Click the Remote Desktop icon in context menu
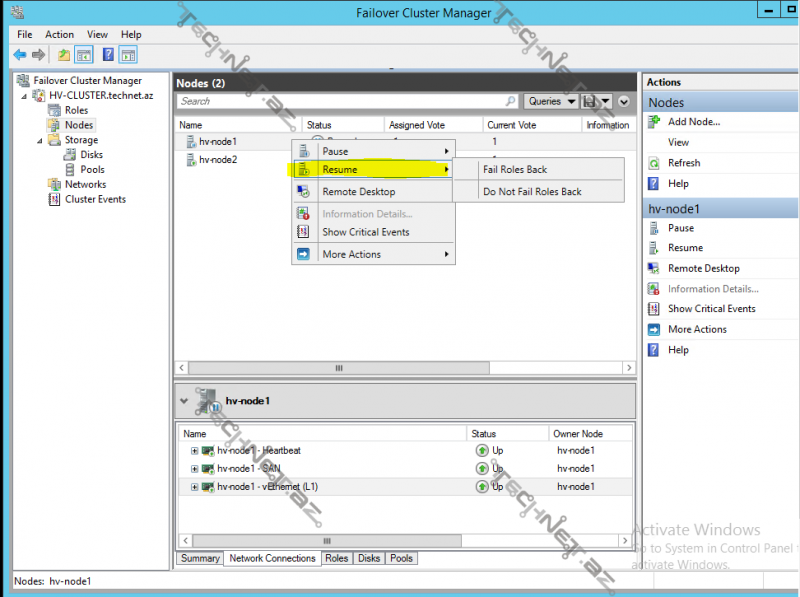This screenshot has height=597, width=800. [303, 192]
